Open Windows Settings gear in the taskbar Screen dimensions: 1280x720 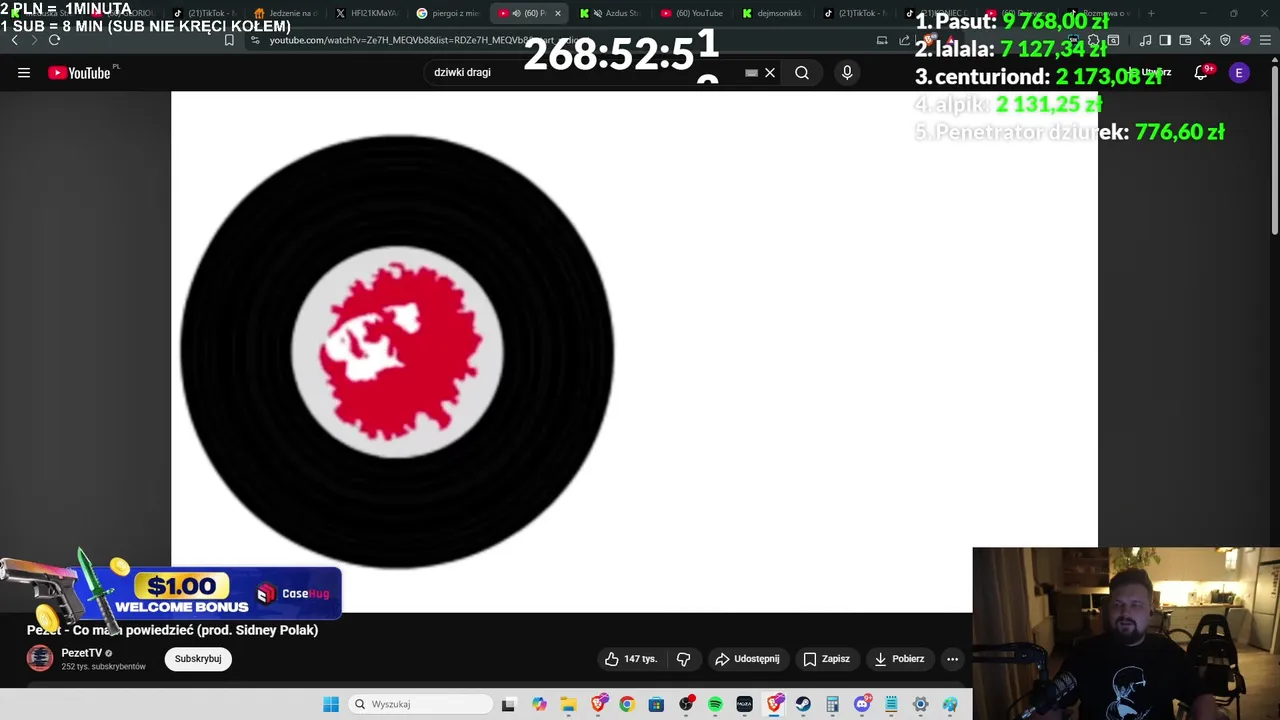pos(920,704)
